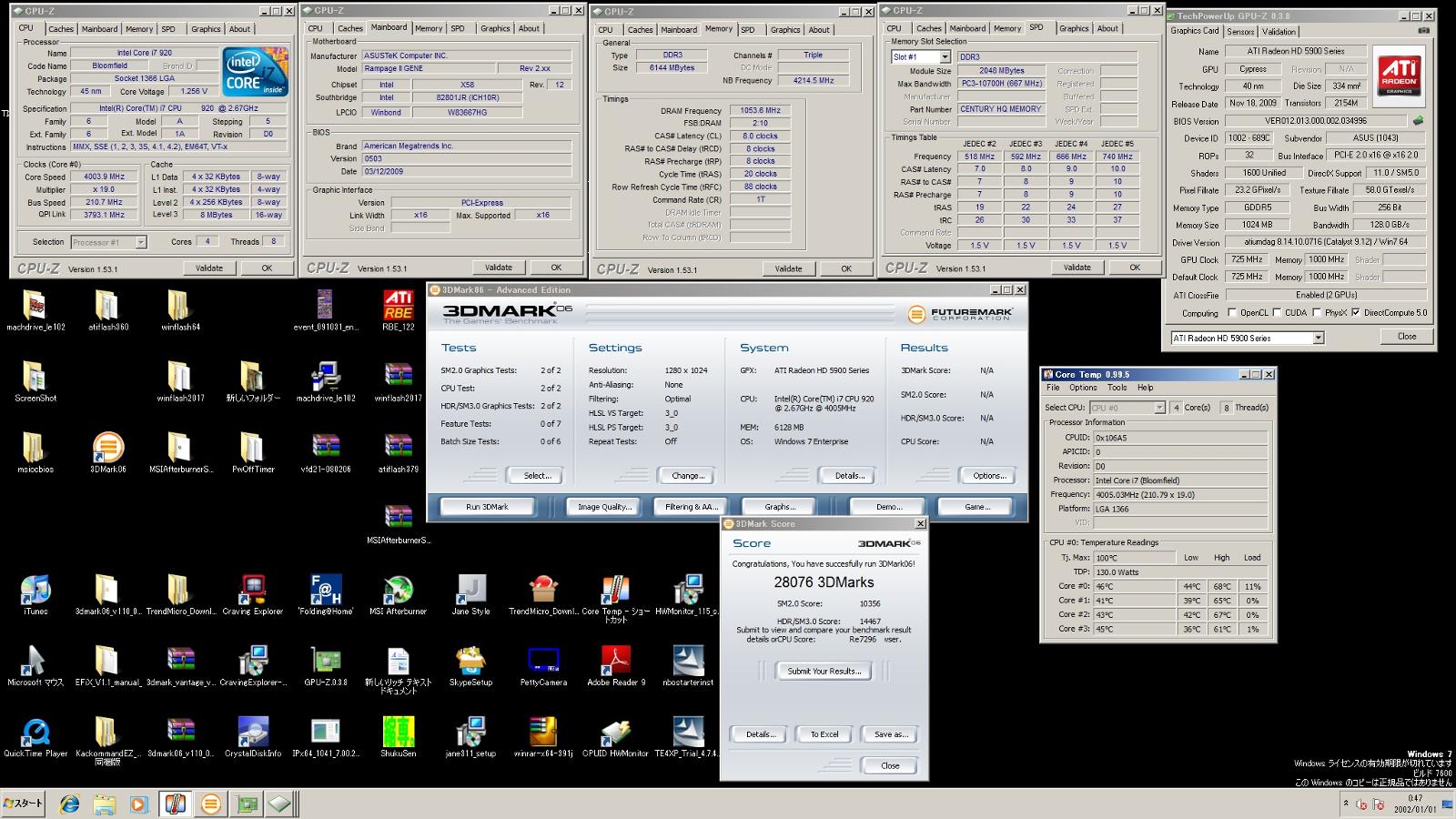
Task: Click Details button under System in 3DMark06
Action: (x=849, y=476)
